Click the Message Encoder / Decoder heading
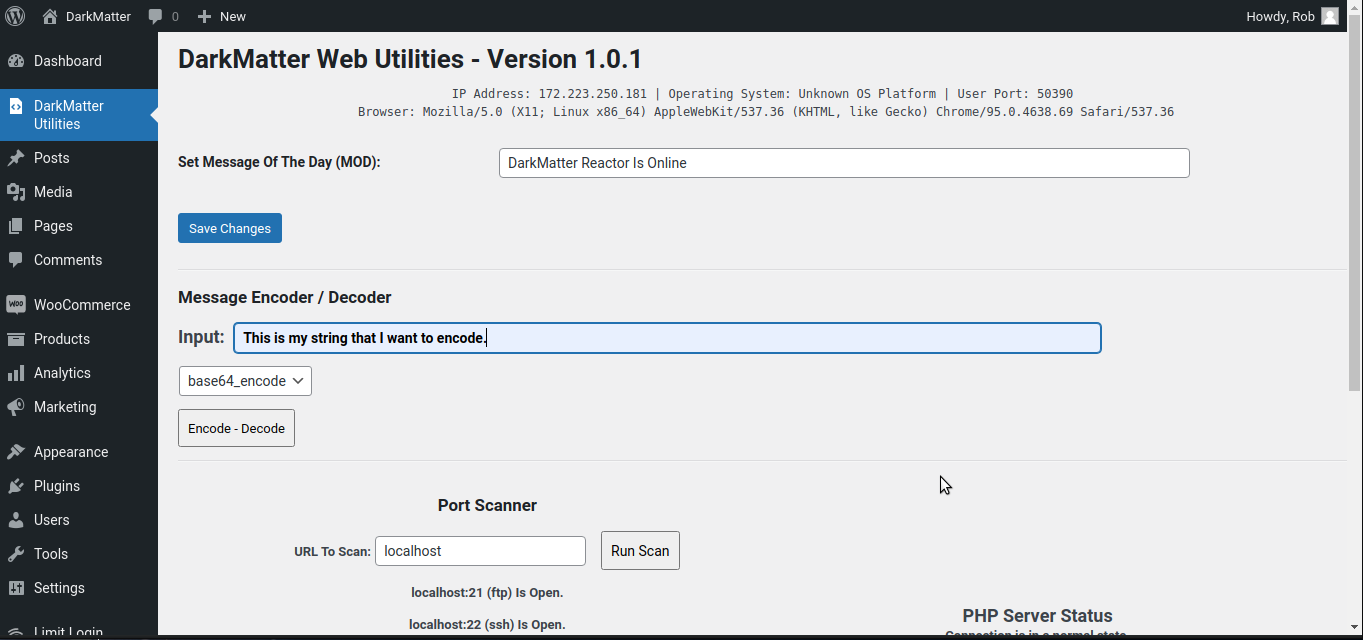The width and height of the screenshot is (1363, 640). coord(285,298)
